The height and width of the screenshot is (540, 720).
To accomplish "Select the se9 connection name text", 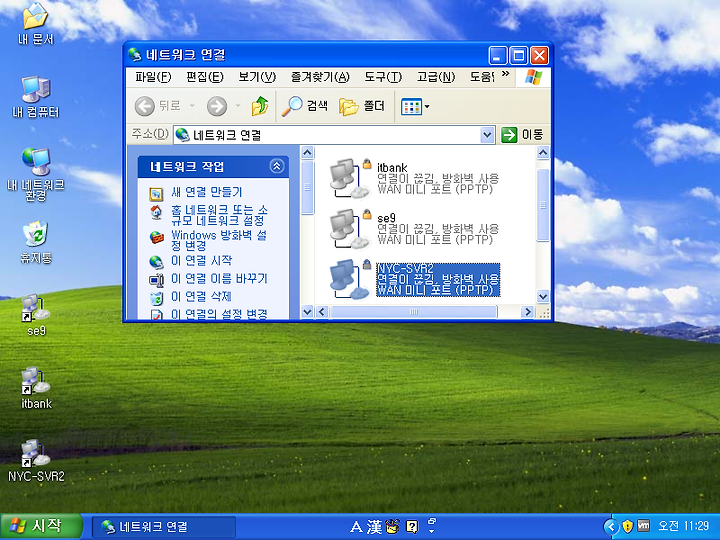I will 386,218.
